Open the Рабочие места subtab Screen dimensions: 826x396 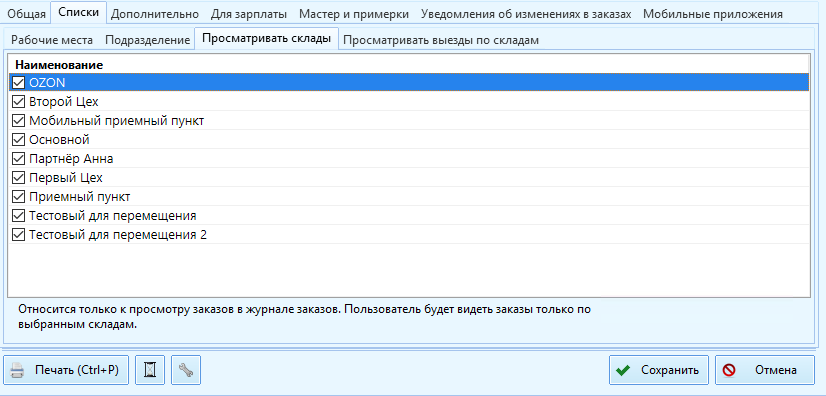[x=52, y=40]
